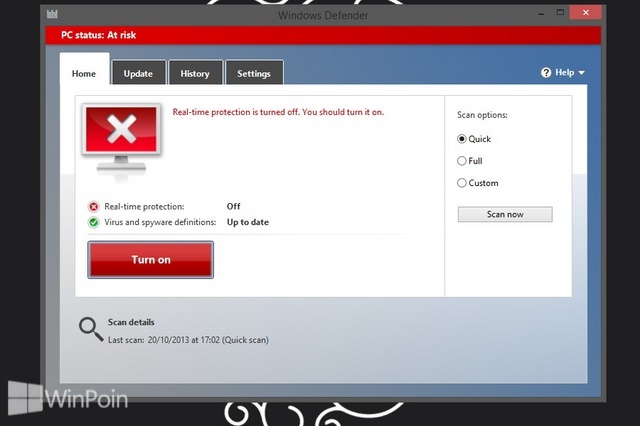The height and width of the screenshot is (426, 640).
Task: Click the magnifying glass Scan details icon
Action: pyautogui.click(x=91, y=329)
